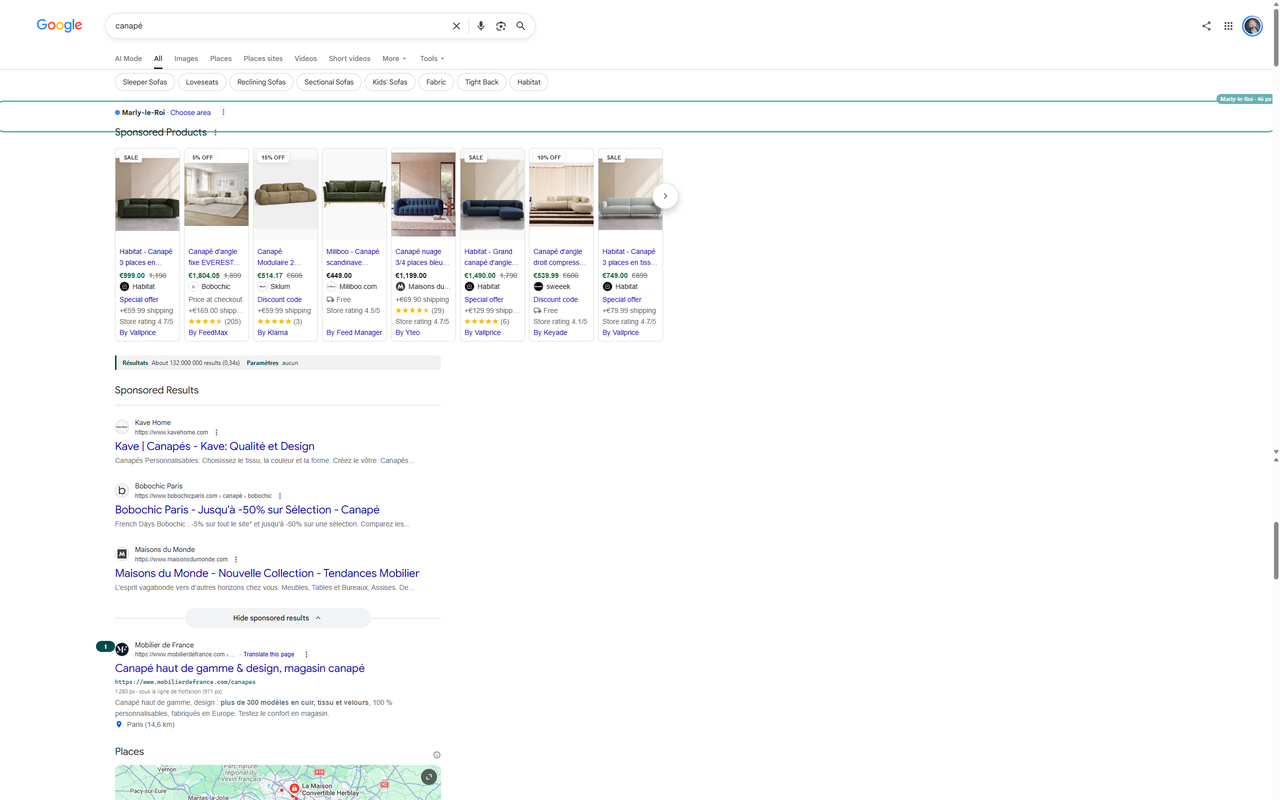Open Sklum modular sofa product image
This screenshot has width=1280, height=800.
(x=285, y=195)
